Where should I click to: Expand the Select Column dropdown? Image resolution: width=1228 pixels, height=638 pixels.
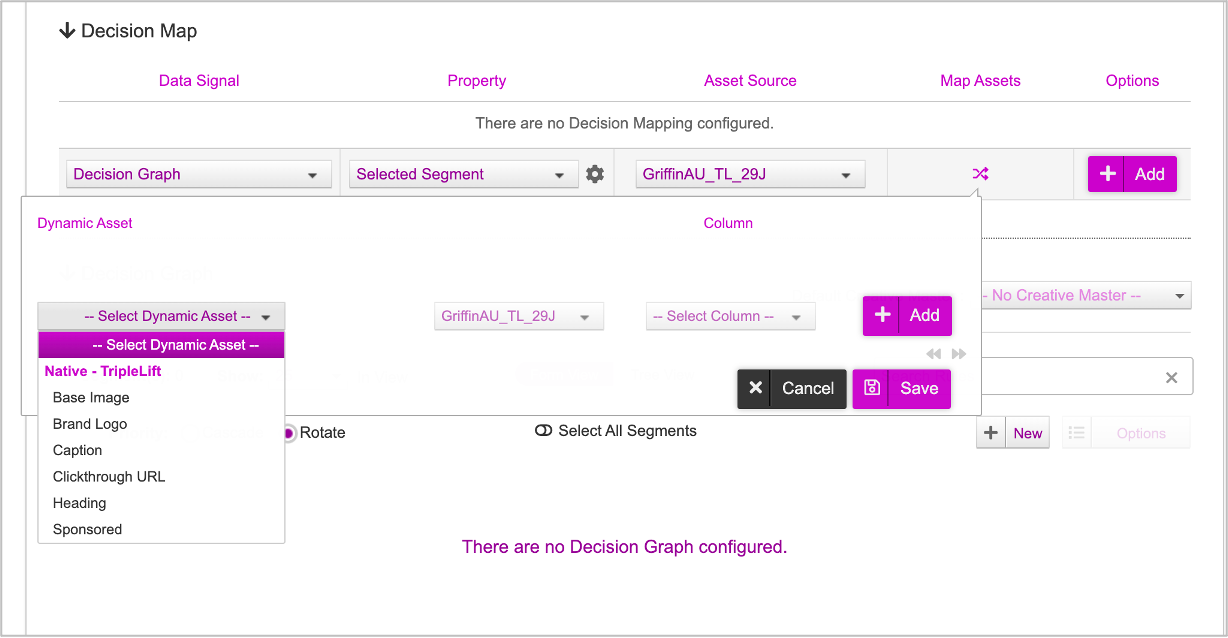(x=730, y=316)
